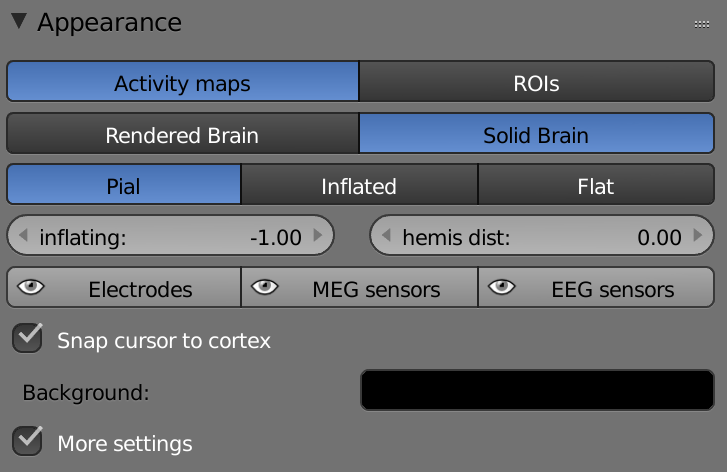Increase inflating value with right arrow
The image size is (727, 472).
point(318,235)
